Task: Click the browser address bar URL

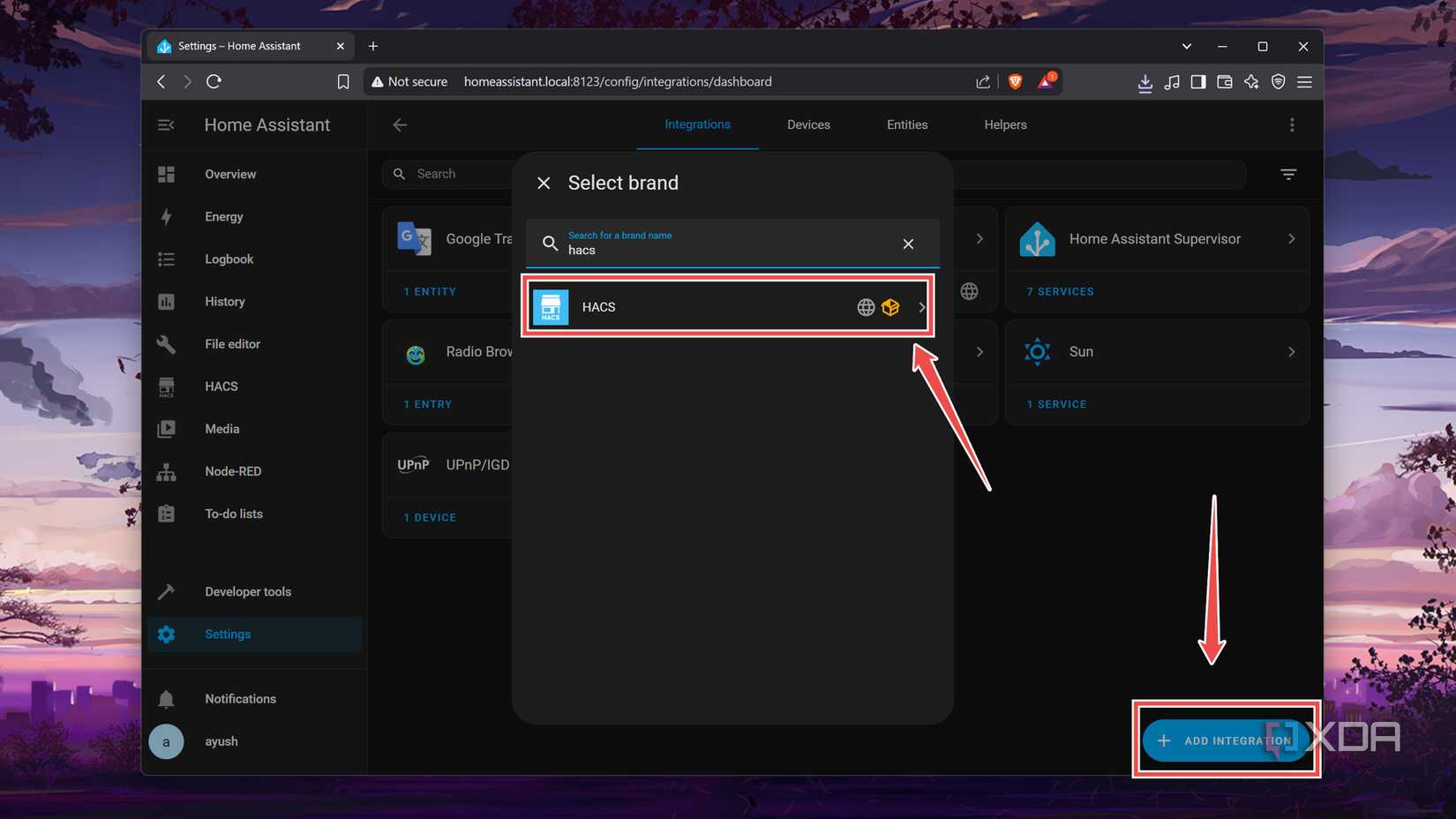Action: tap(618, 81)
